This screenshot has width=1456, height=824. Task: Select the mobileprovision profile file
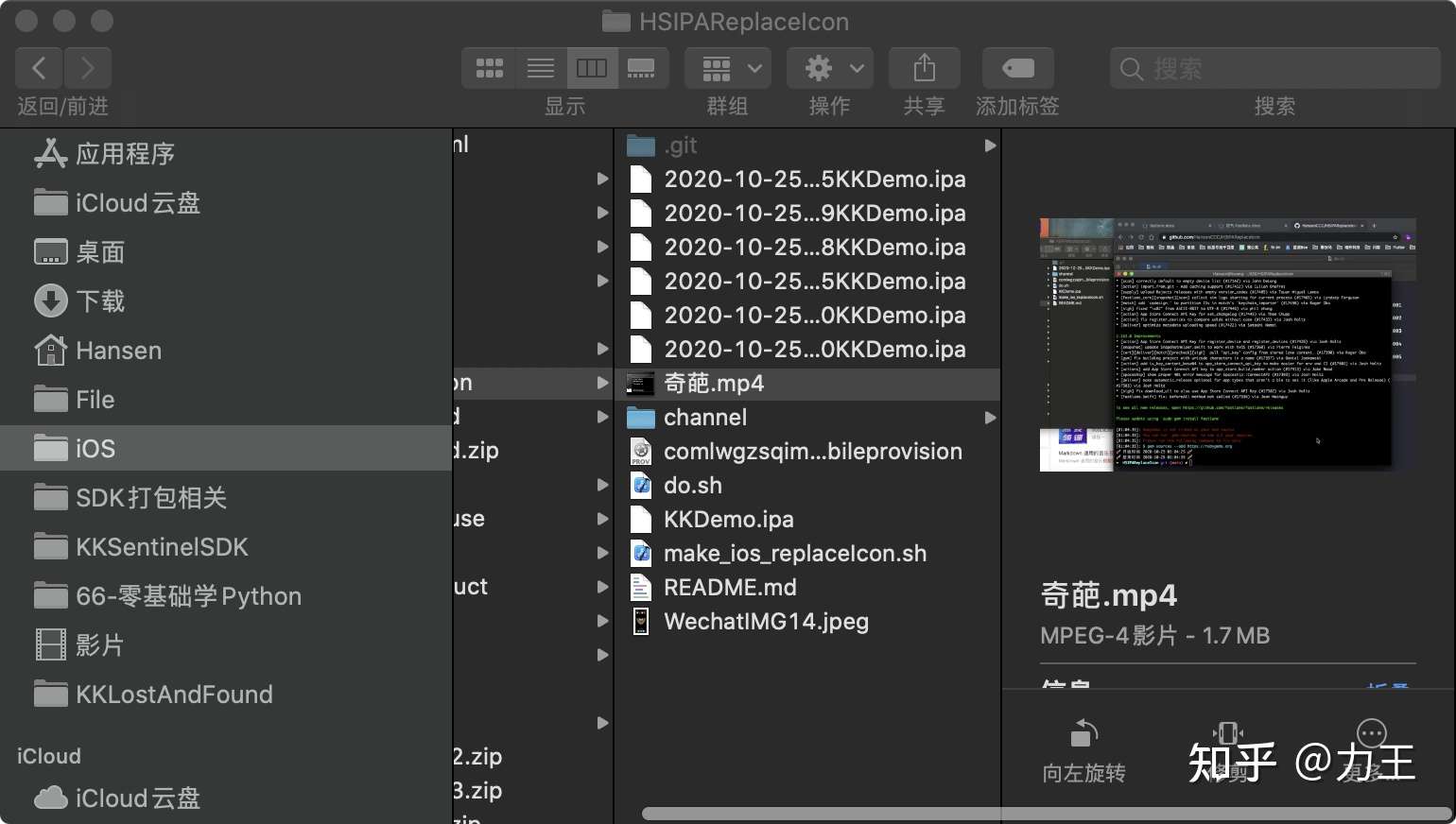click(x=807, y=452)
